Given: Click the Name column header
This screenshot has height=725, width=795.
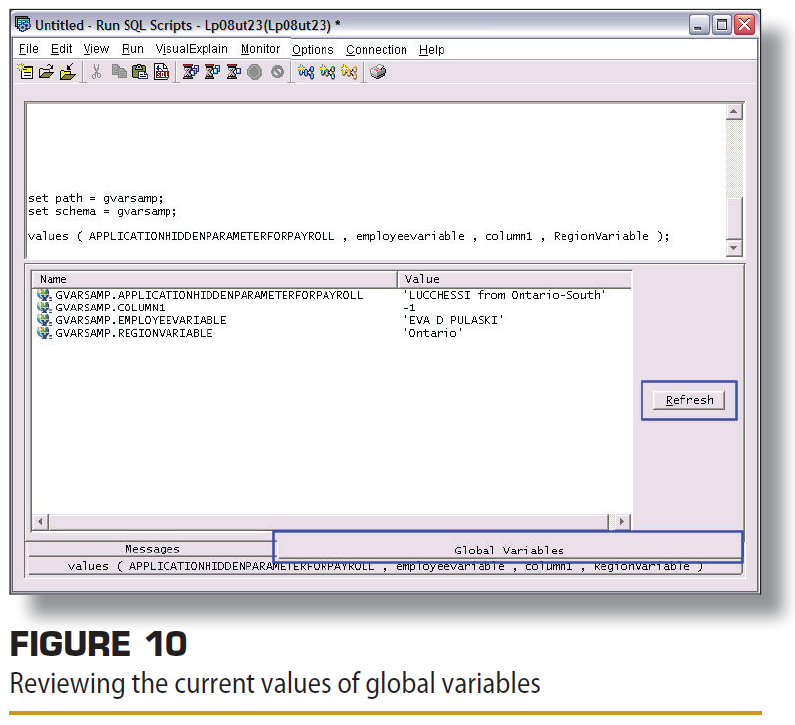Looking at the screenshot, I should (x=214, y=279).
